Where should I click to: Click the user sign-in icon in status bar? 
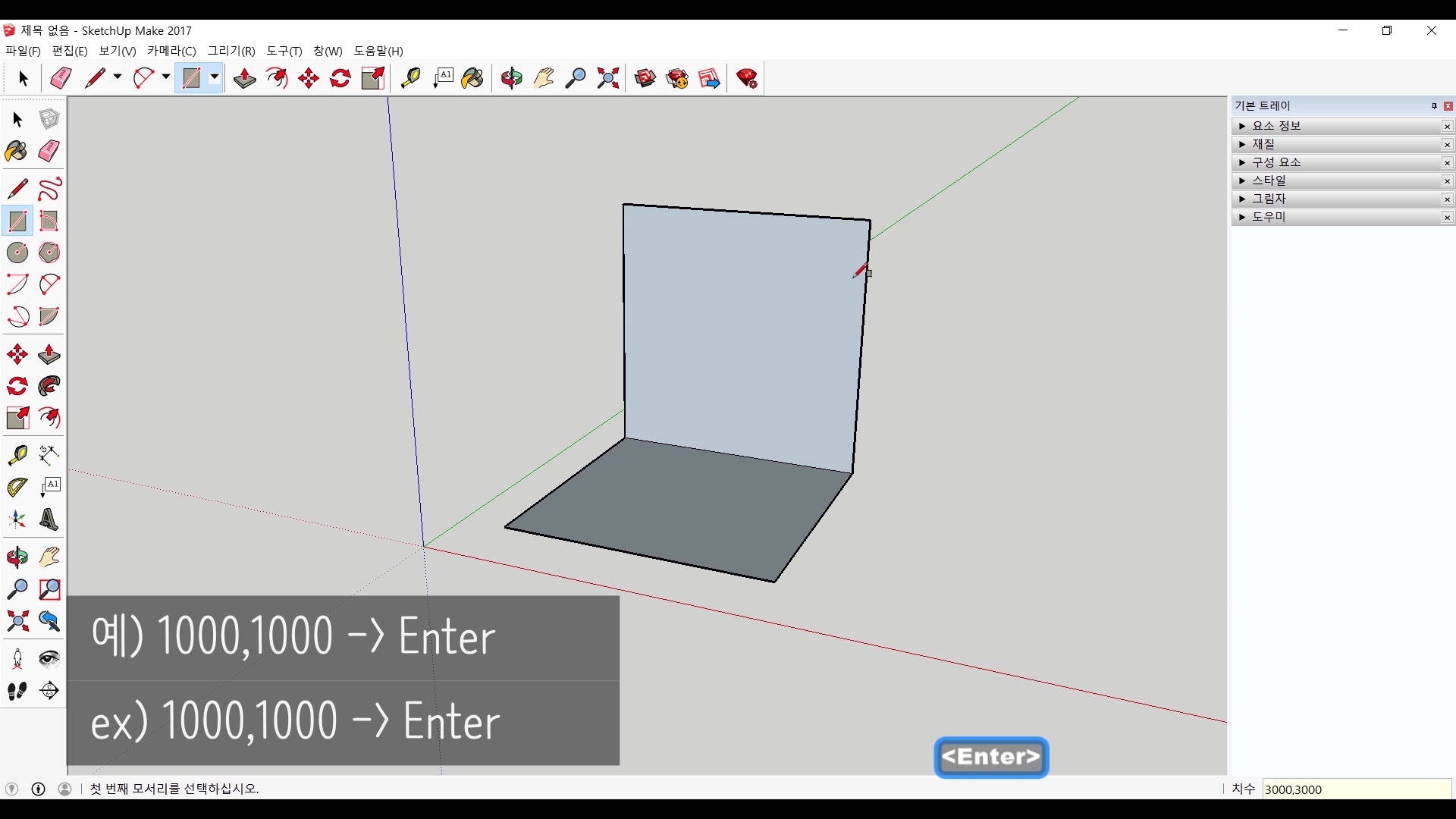(x=65, y=789)
